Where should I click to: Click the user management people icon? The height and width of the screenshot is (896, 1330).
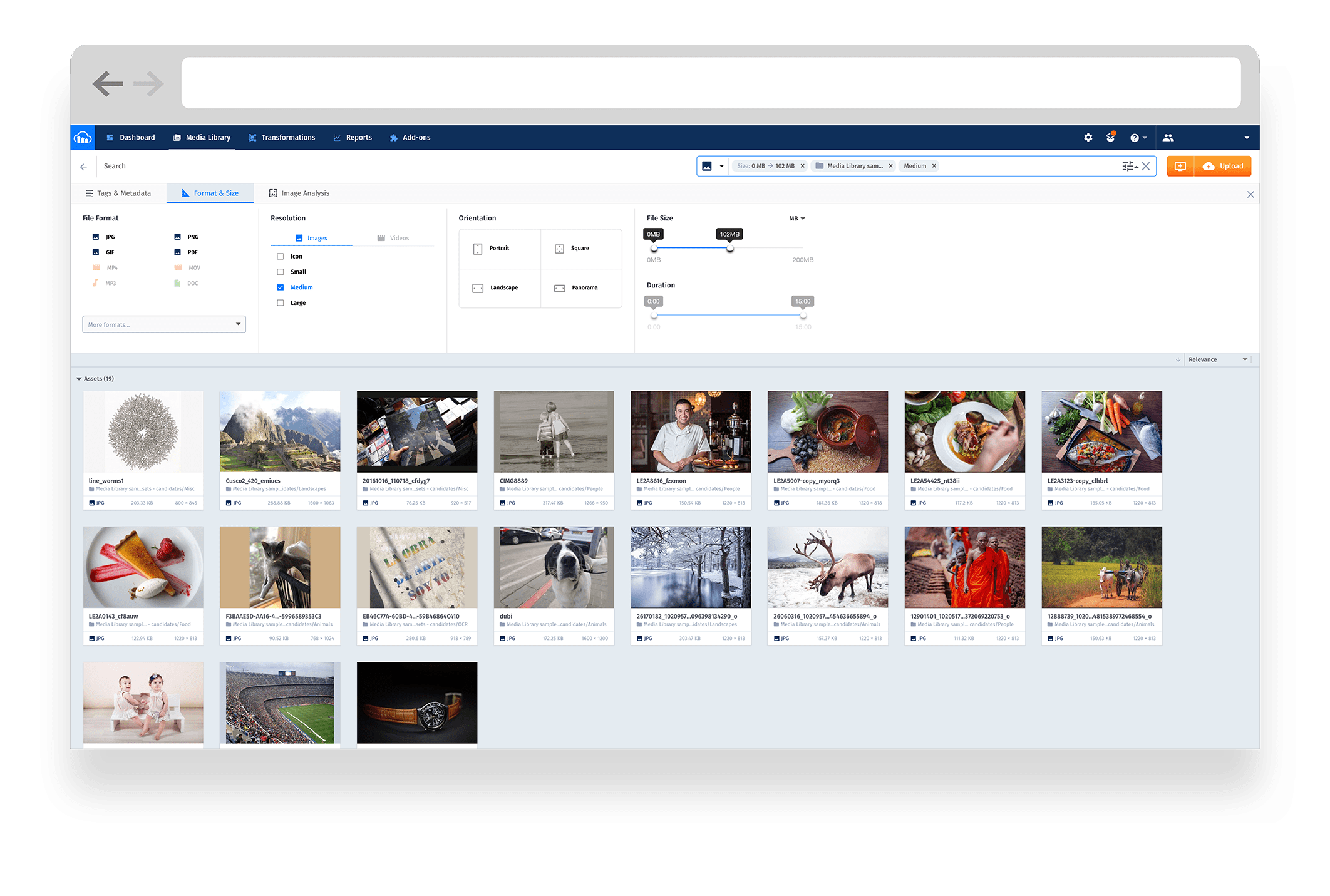pos(1168,137)
